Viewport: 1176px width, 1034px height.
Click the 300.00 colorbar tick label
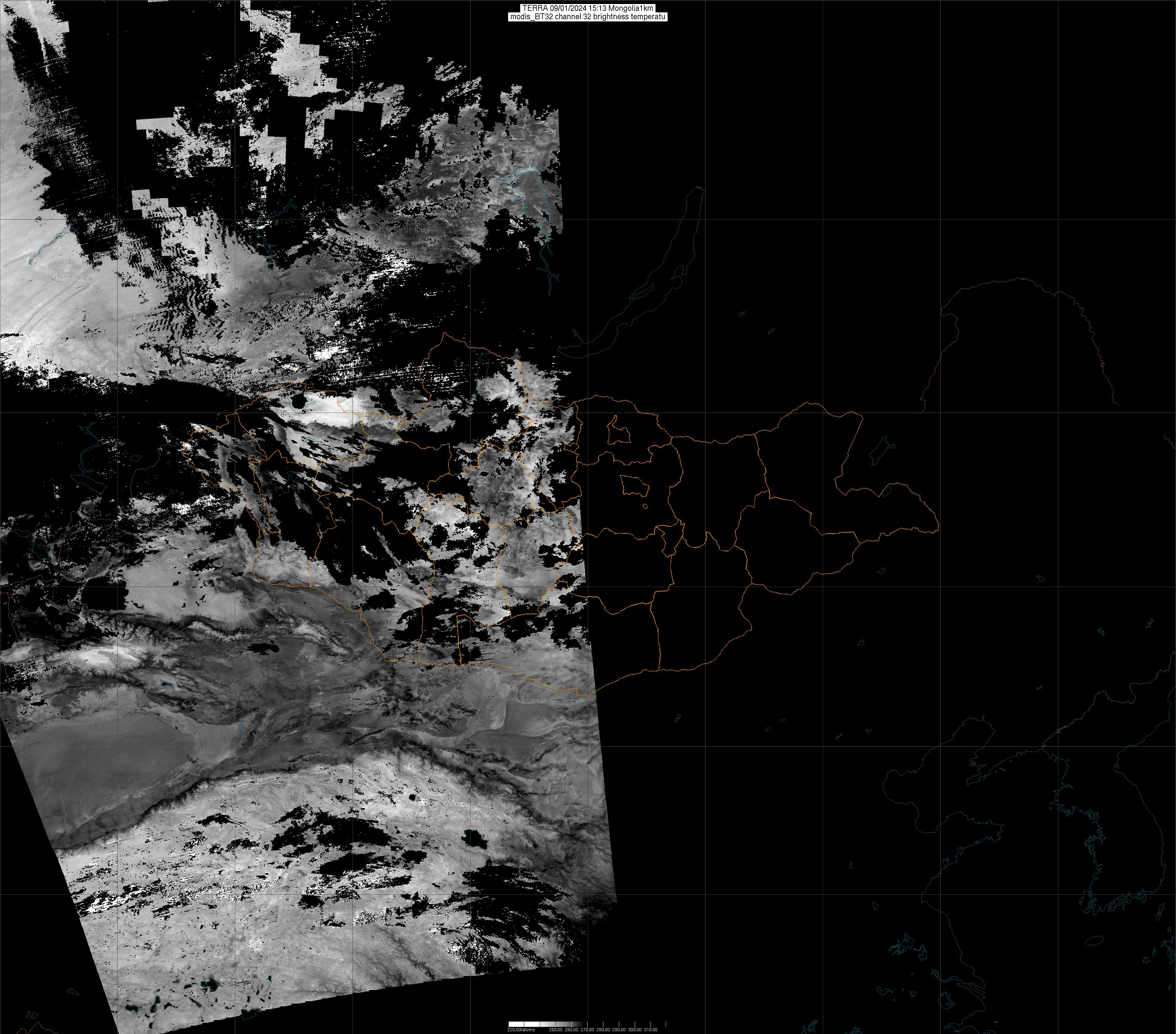coord(635,1029)
